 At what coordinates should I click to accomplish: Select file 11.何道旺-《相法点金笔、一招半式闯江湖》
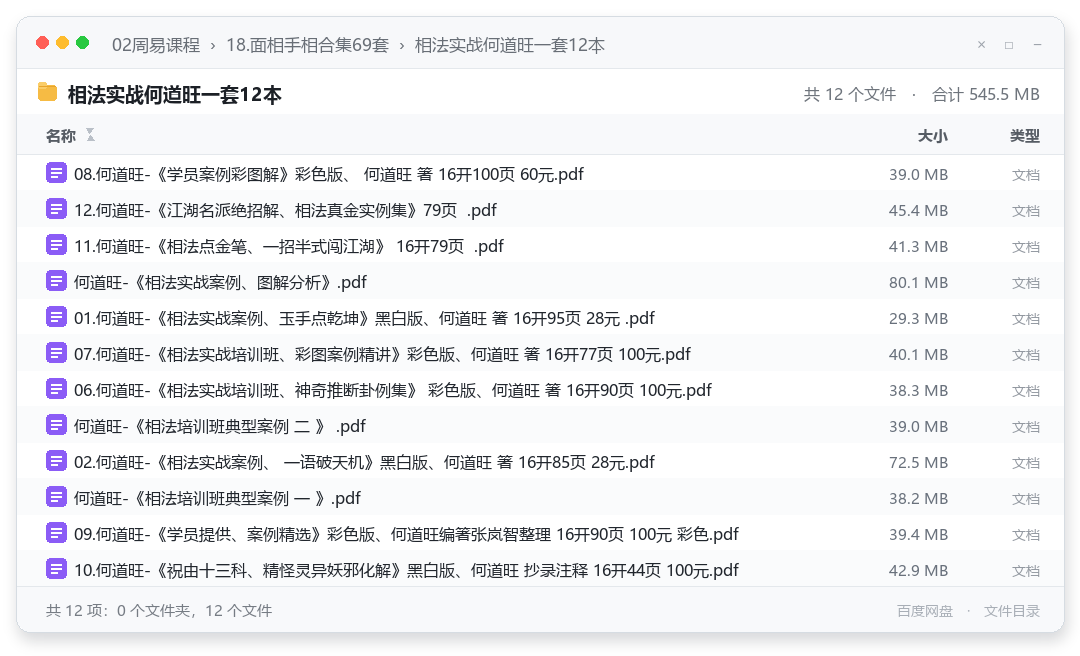(540, 245)
